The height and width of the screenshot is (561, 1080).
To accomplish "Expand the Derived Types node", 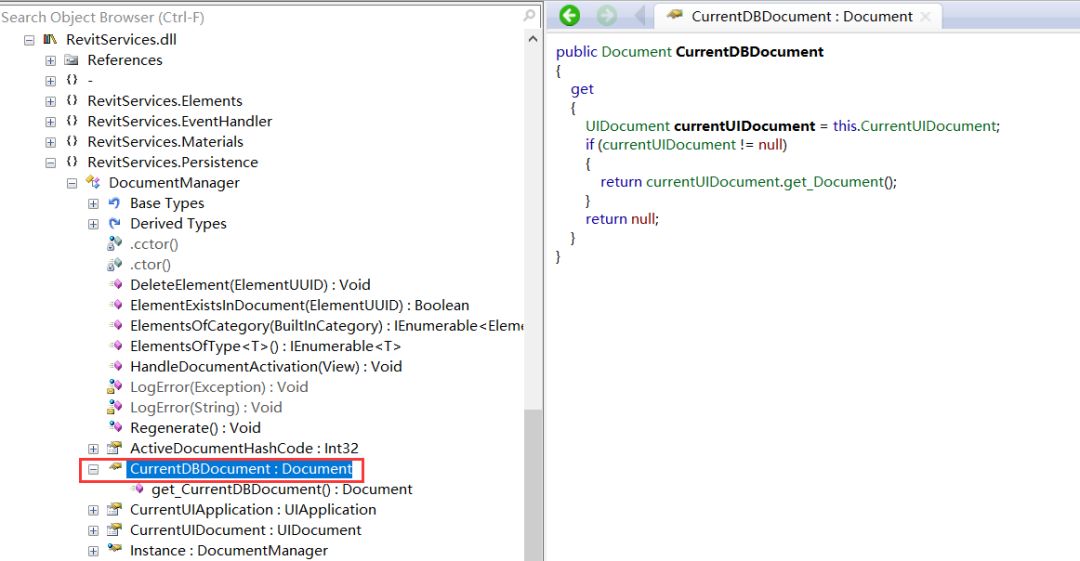I will click(x=93, y=224).
